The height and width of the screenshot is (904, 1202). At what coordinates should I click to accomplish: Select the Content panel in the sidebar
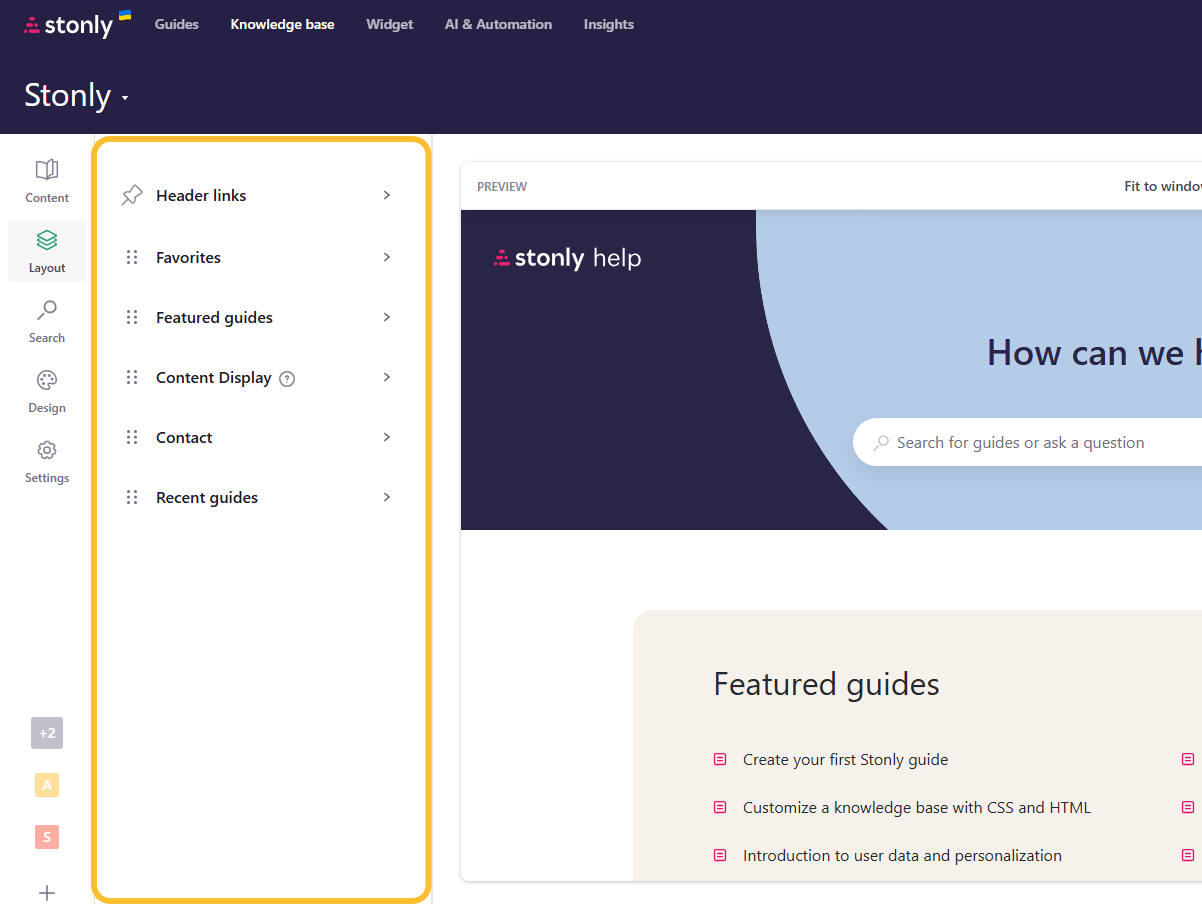[x=46, y=180]
